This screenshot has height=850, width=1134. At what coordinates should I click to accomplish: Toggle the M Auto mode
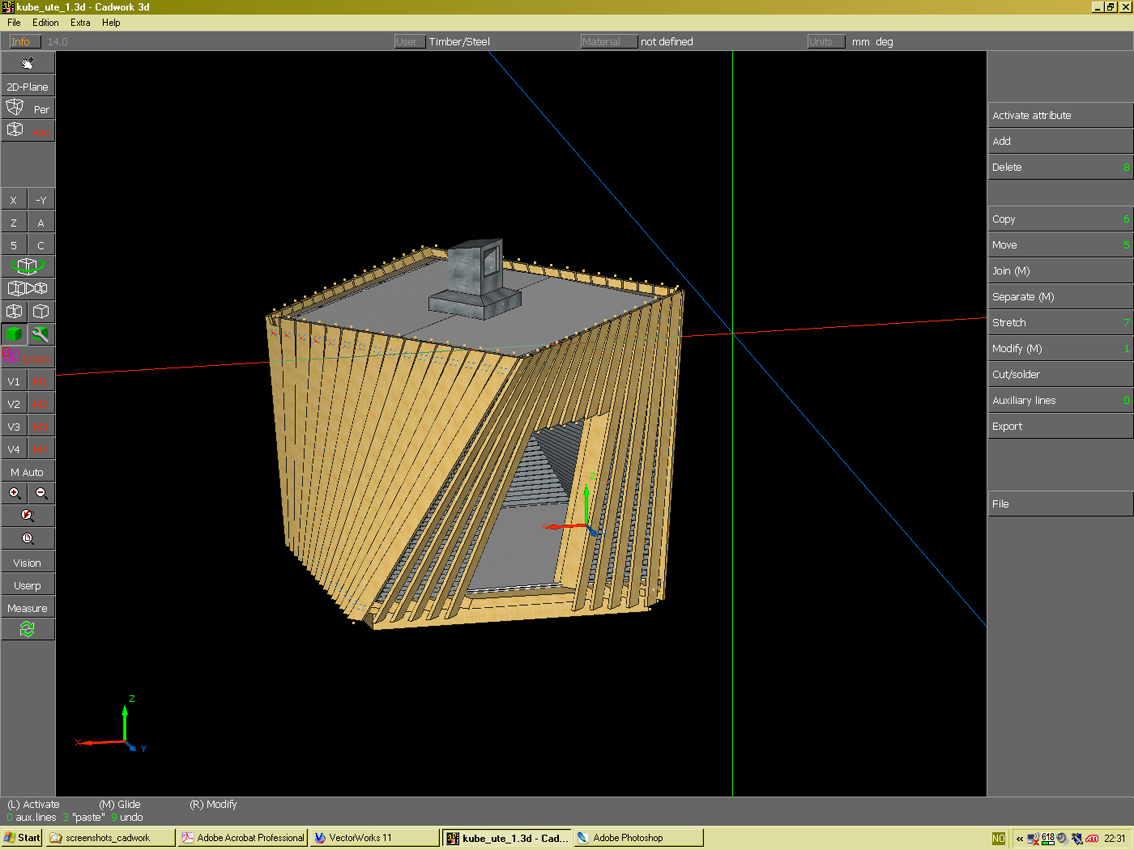(27, 472)
